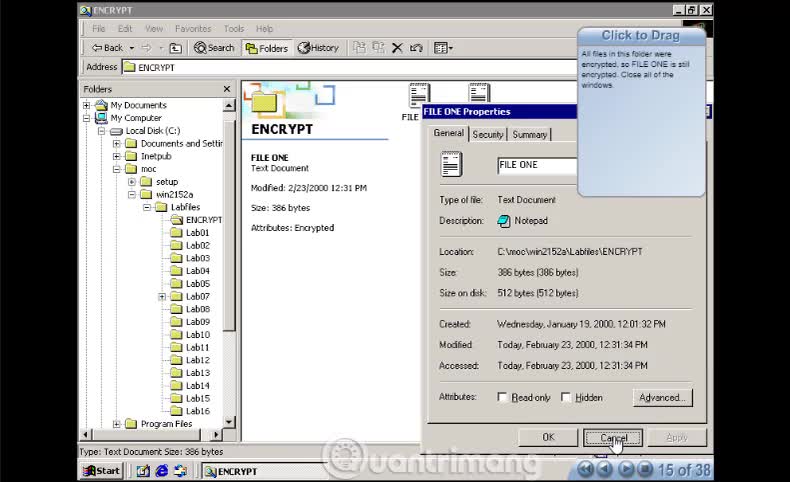This screenshot has height=482, width=790.
Task: Launch Internet Explorer from quick launch
Action: pos(162,471)
